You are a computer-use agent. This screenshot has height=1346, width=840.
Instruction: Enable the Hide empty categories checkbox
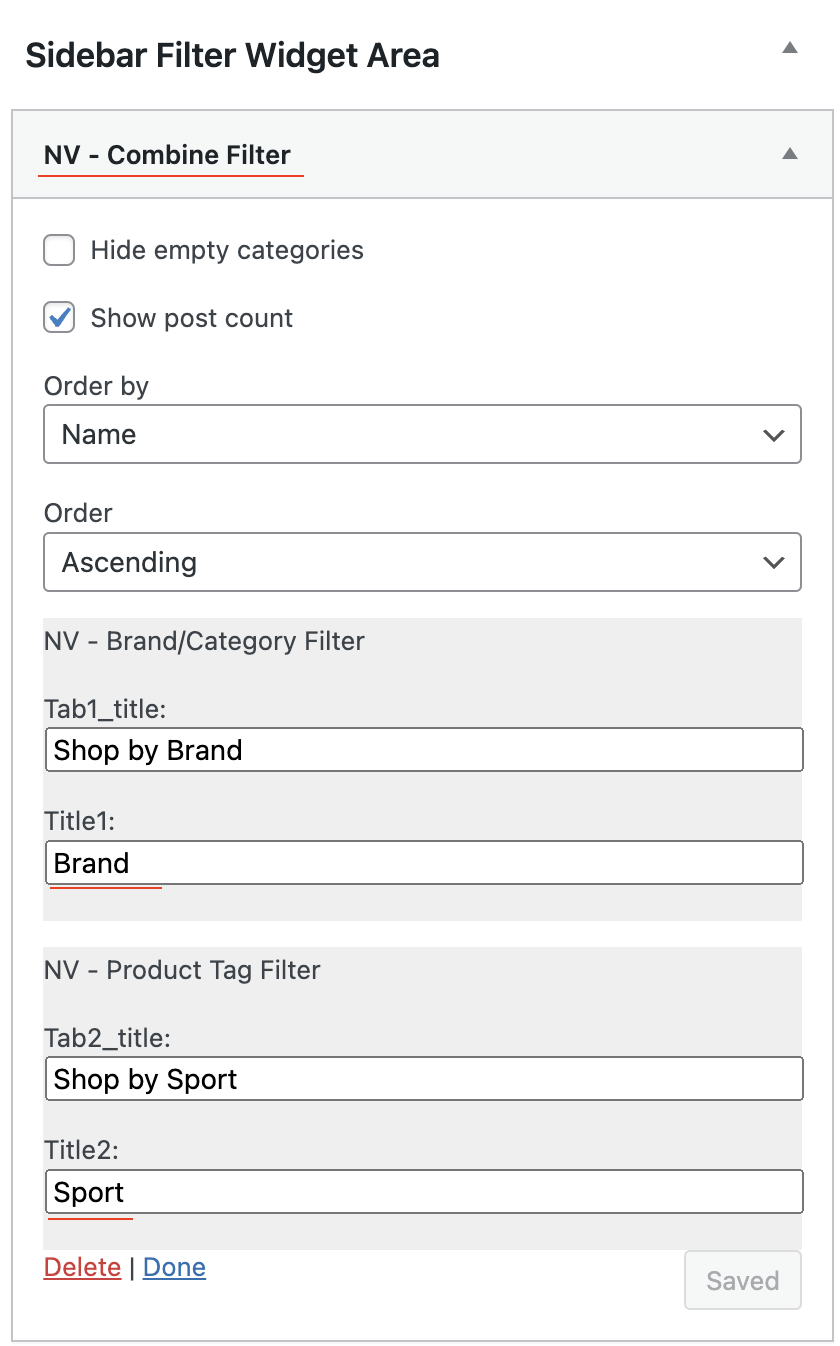point(59,250)
